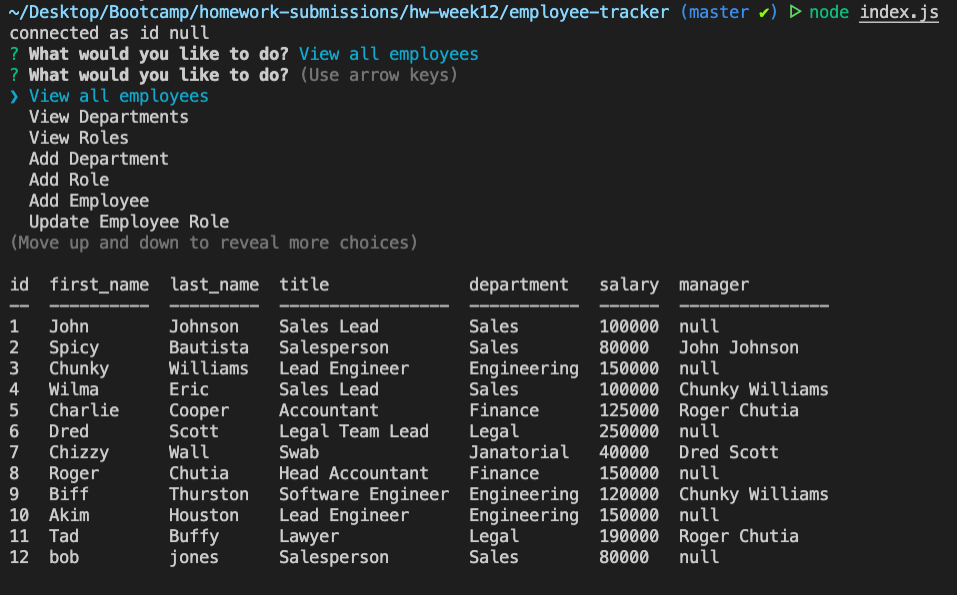Click salary '120000'
The width and height of the screenshot is (957, 595).
pyautogui.click(x=629, y=494)
